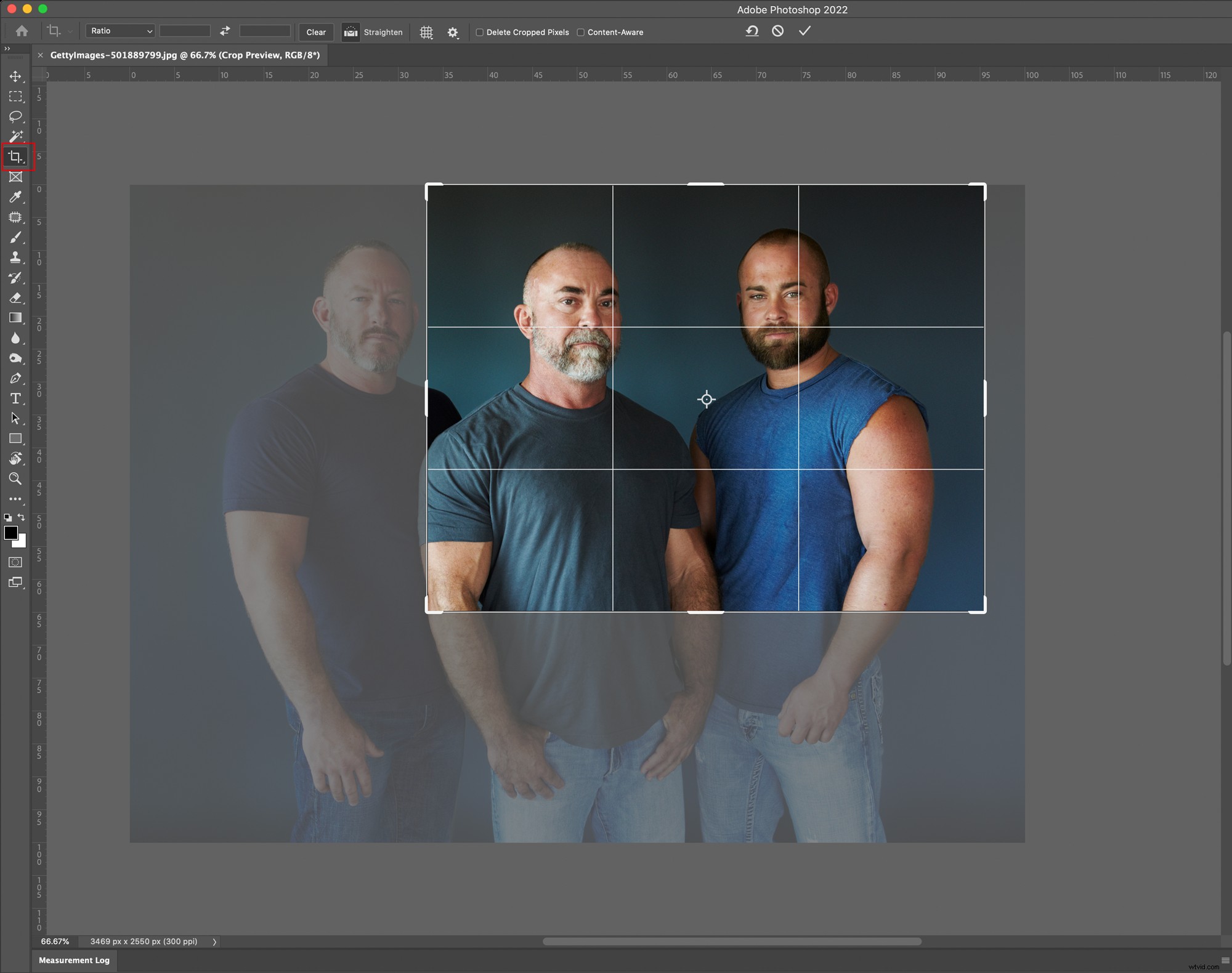1232x973 pixels.
Task: Select the Clone Stamp tool
Action: (15, 257)
